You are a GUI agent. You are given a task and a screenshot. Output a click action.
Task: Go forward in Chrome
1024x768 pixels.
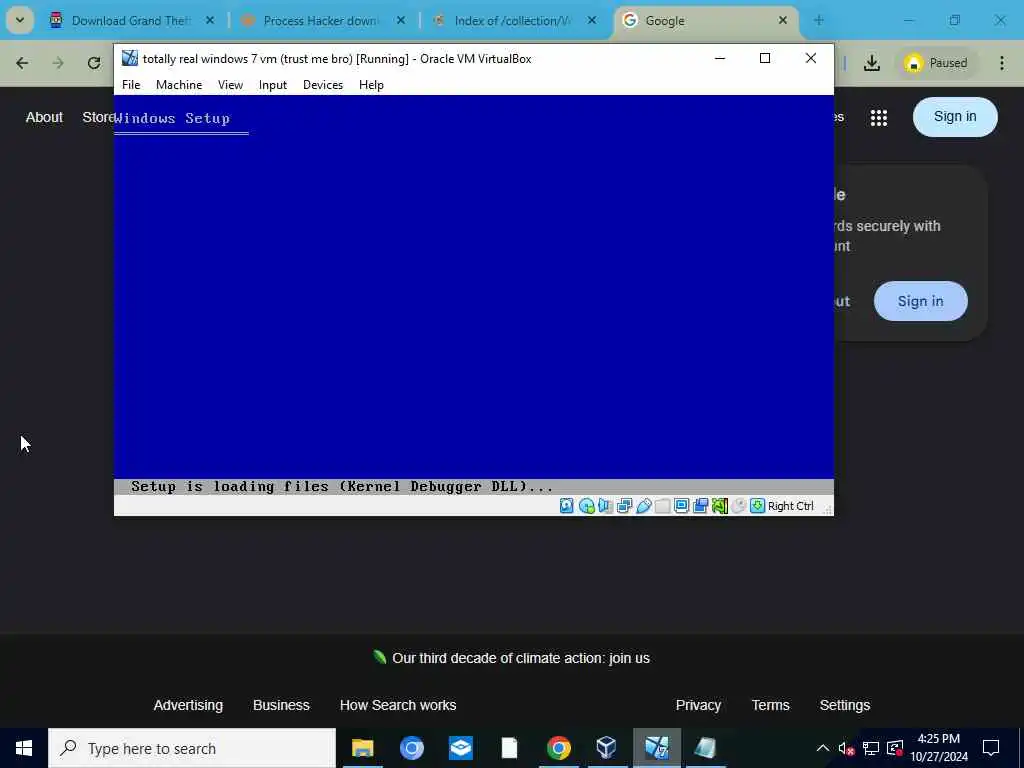click(x=58, y=63)
